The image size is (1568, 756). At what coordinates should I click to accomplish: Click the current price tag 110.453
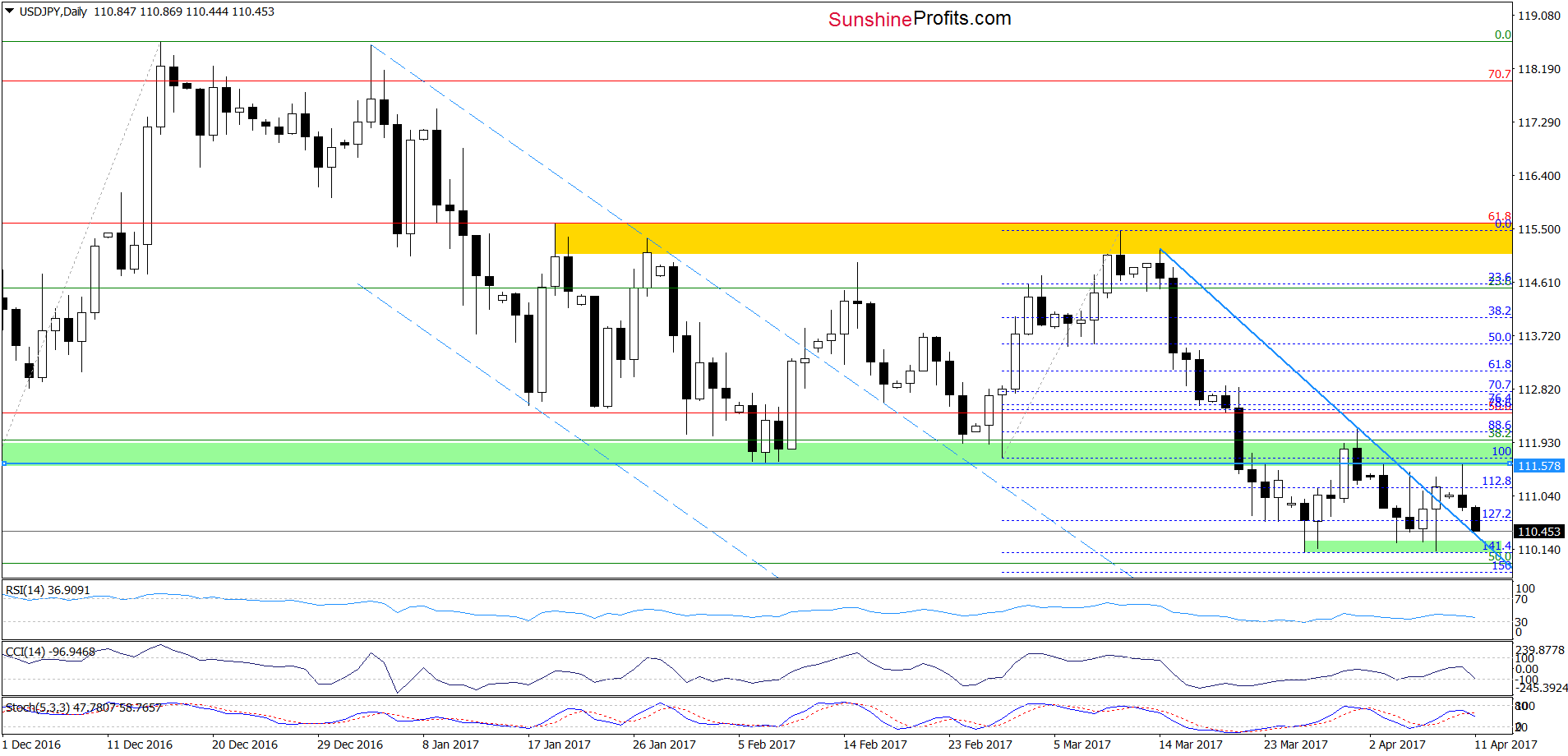click(x=1539, y=532)
